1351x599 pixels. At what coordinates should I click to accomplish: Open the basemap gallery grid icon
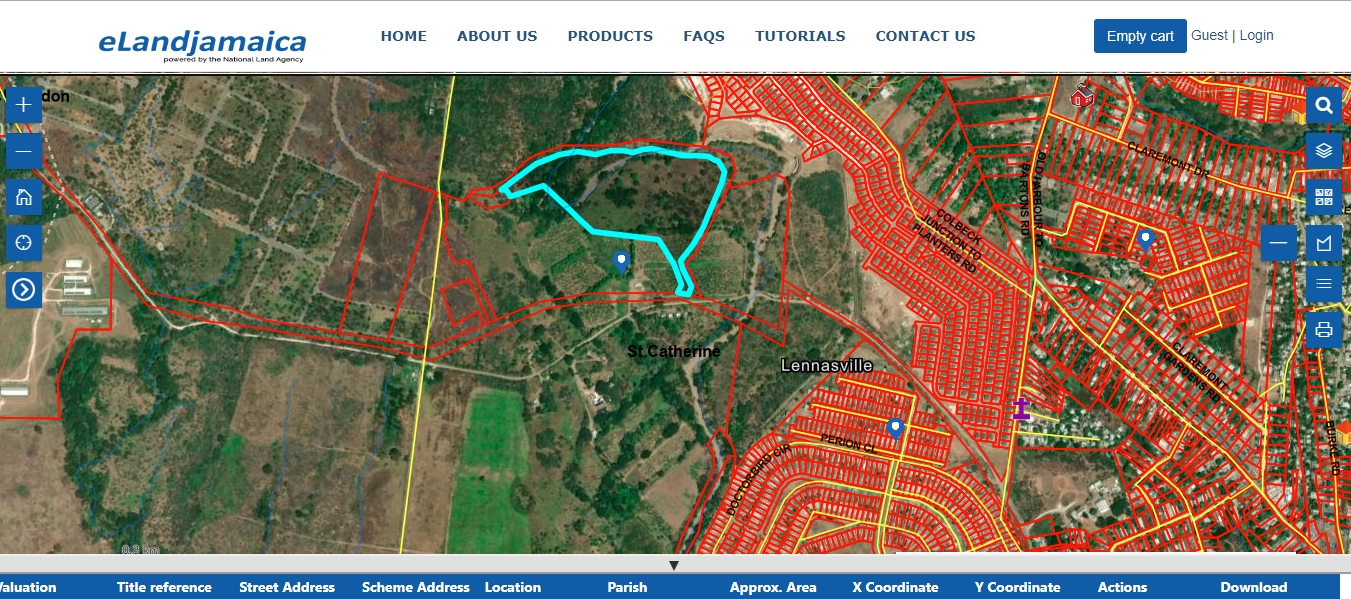point(1323,198)
